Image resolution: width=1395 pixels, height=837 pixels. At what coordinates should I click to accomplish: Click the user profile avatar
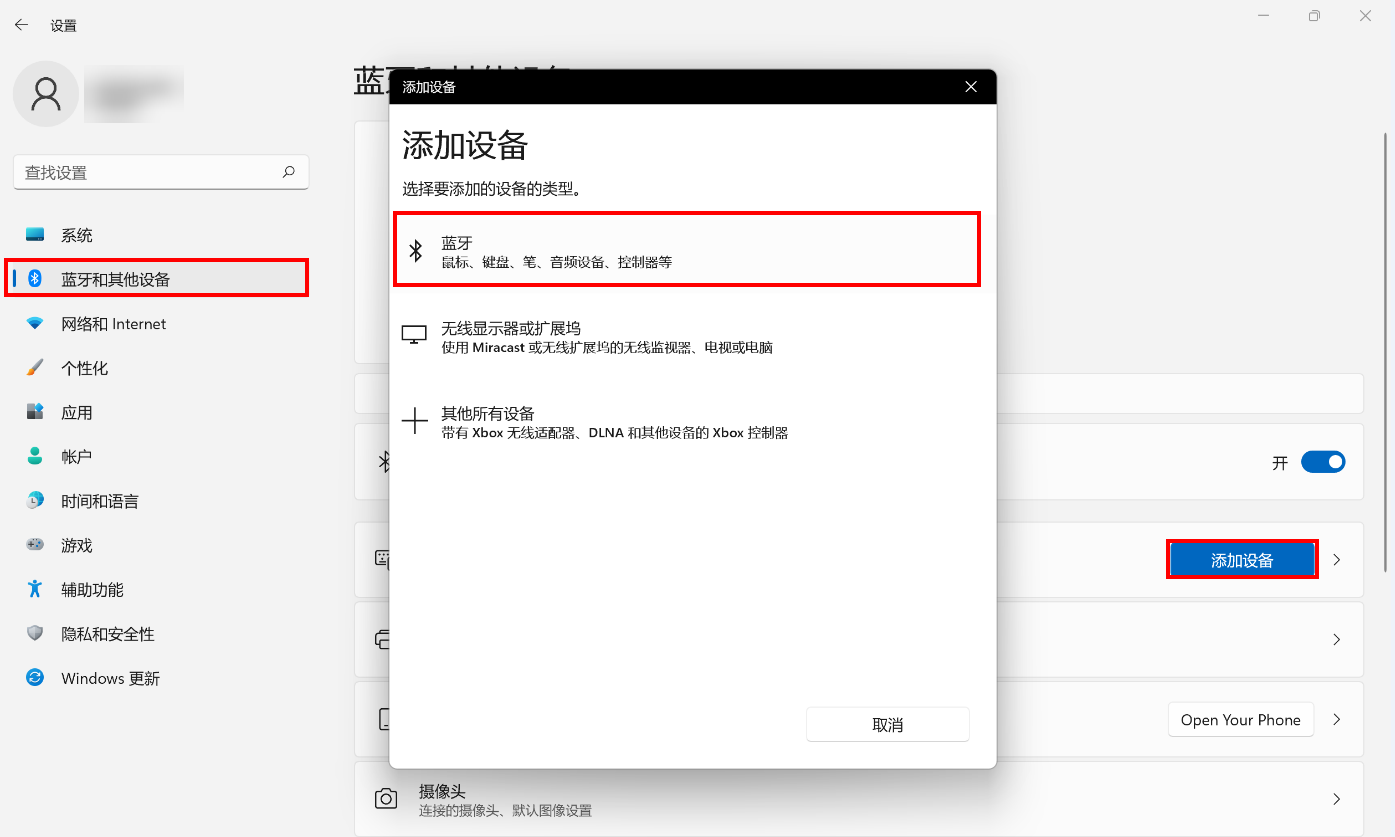click(46, 94)
